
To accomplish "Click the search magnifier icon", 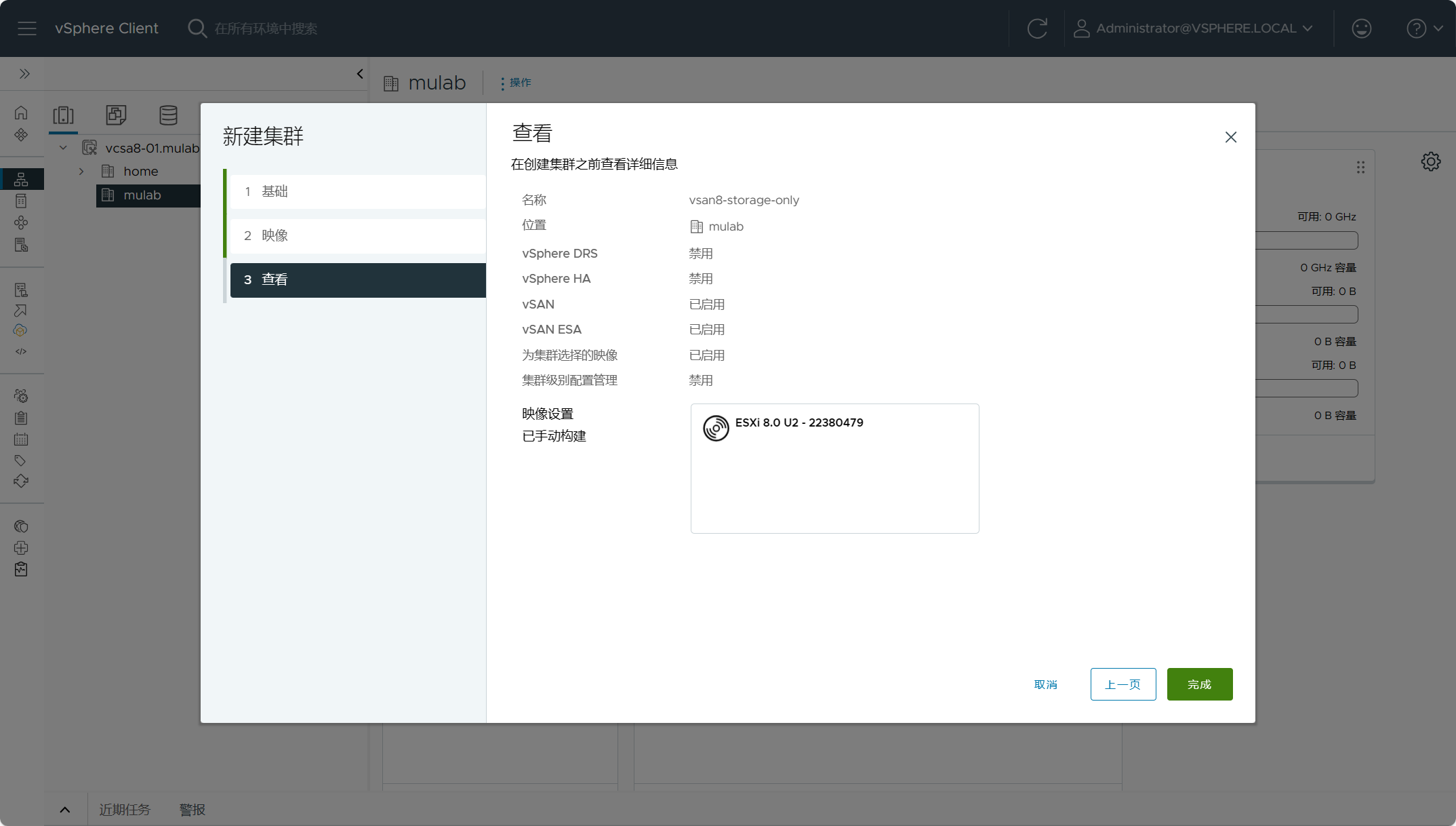I will 197,28.
